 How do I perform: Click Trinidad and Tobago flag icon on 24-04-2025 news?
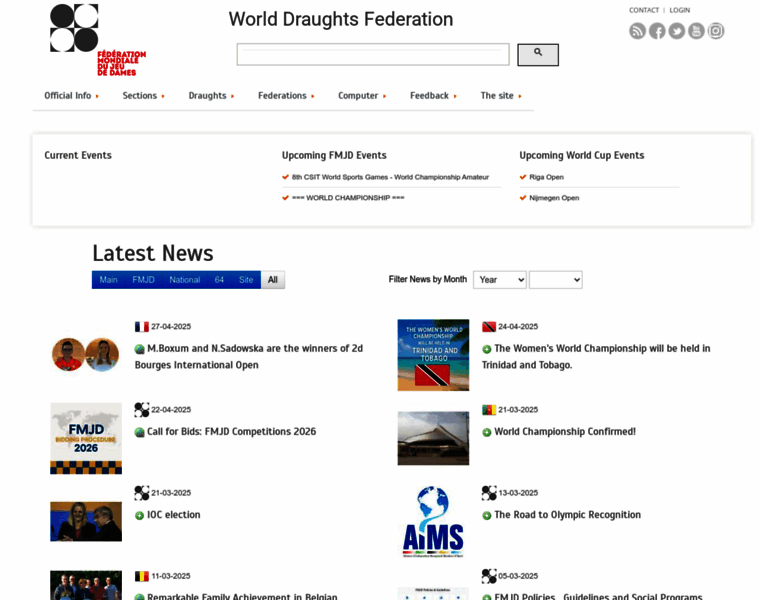pos(489,327)
